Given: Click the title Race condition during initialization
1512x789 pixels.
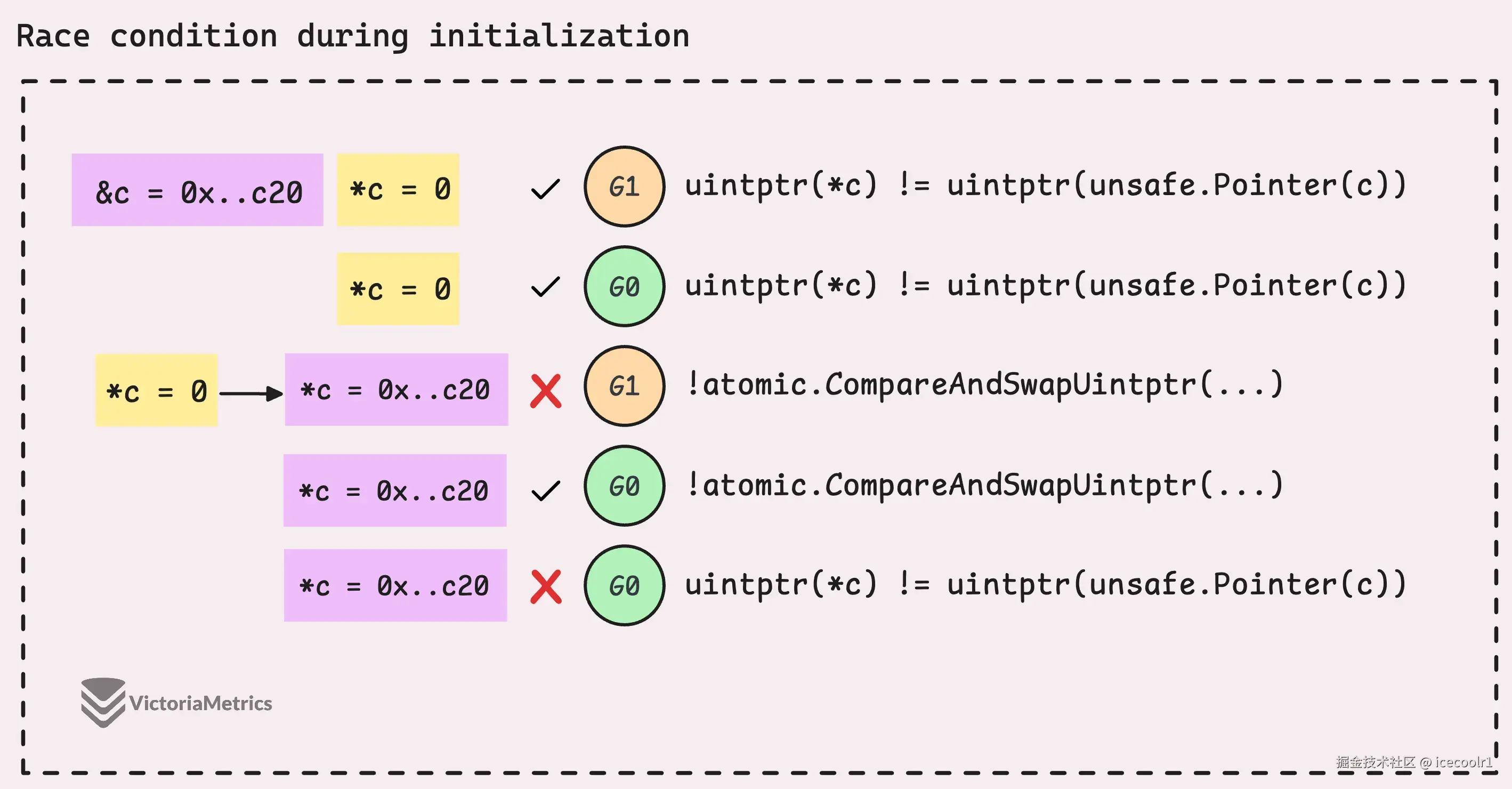Looking at the screenshot, I should 352,36.
